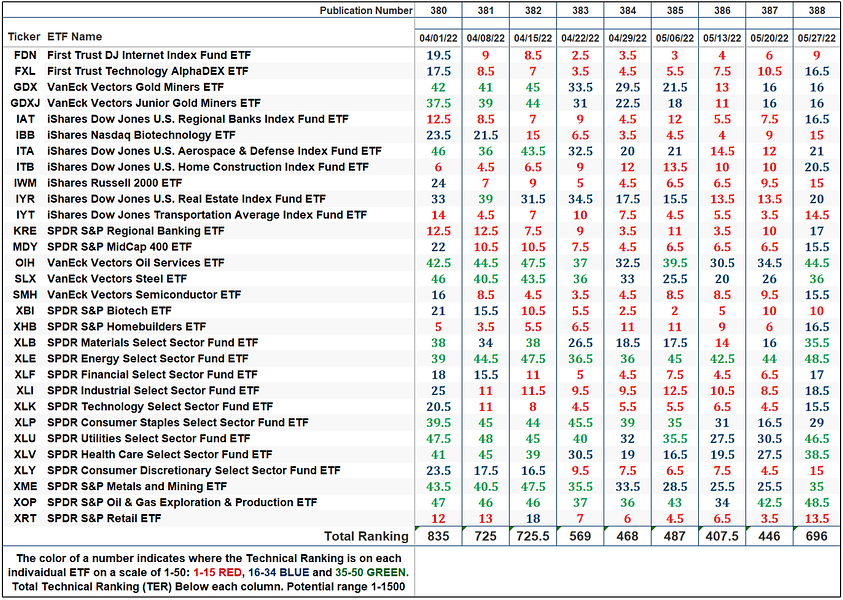The image size is (843, 600).
Task: Select 'SPDR Energy Select Sector Fund ETF' name
Action: pos(148,359)
